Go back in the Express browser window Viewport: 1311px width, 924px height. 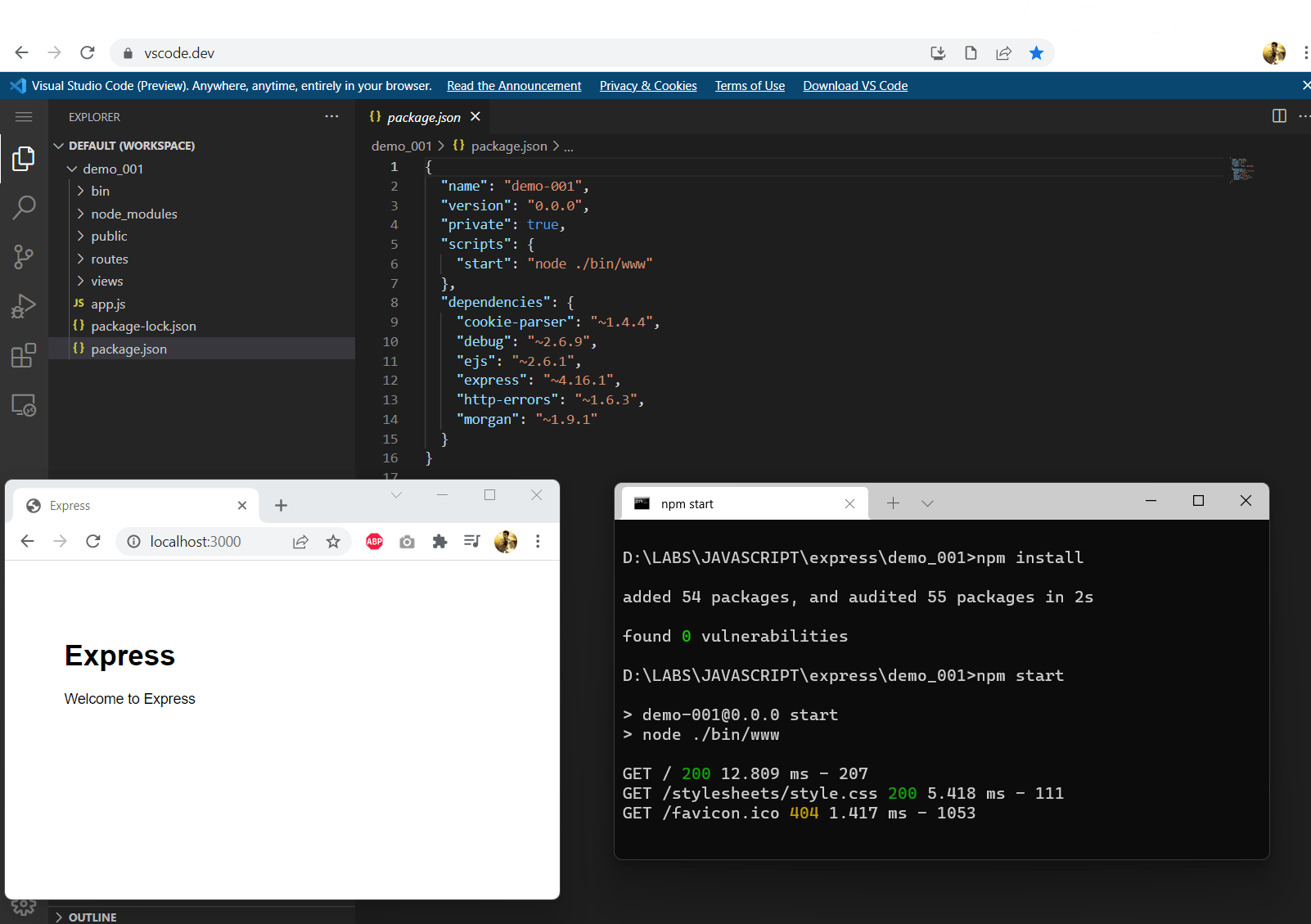pos(28,541)
